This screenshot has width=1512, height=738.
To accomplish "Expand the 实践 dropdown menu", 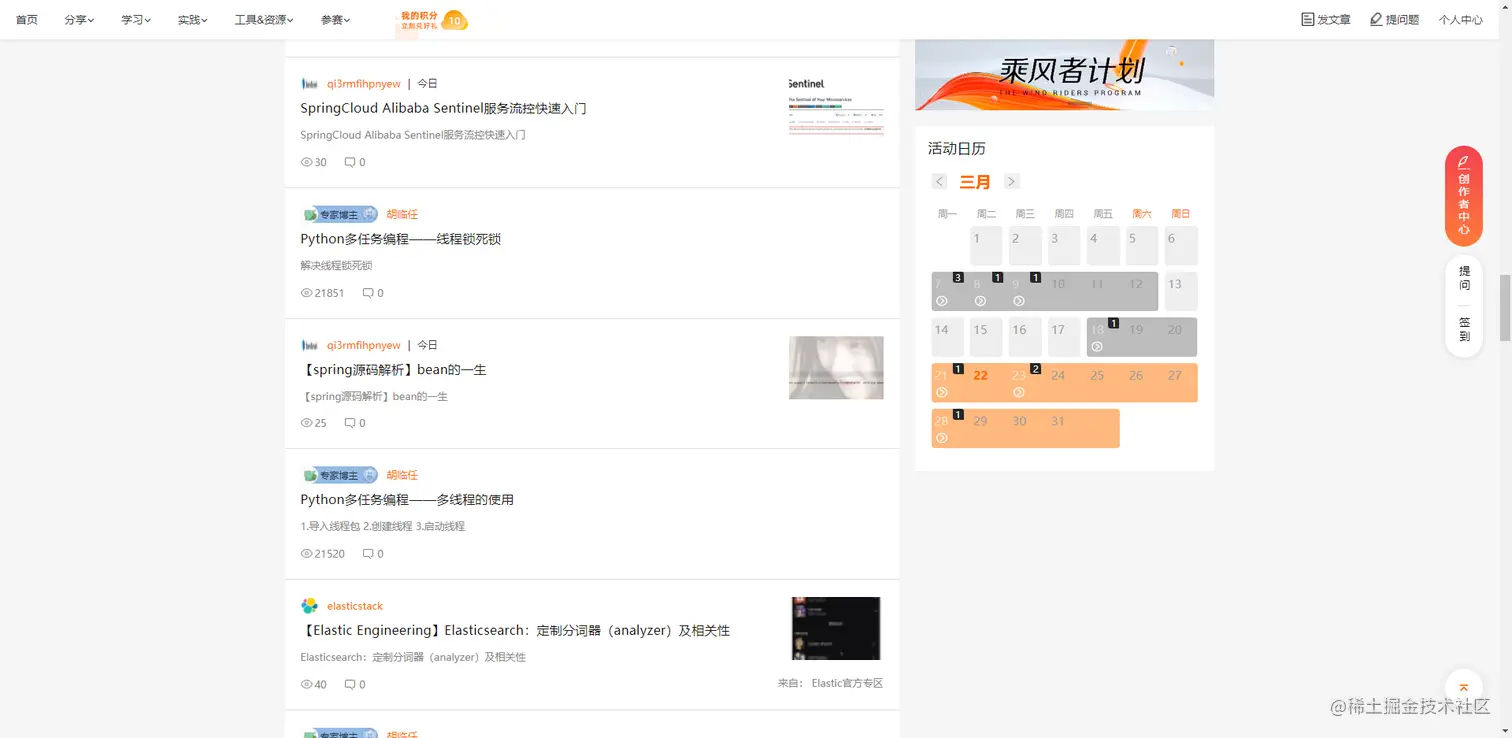I will (193, 20).
